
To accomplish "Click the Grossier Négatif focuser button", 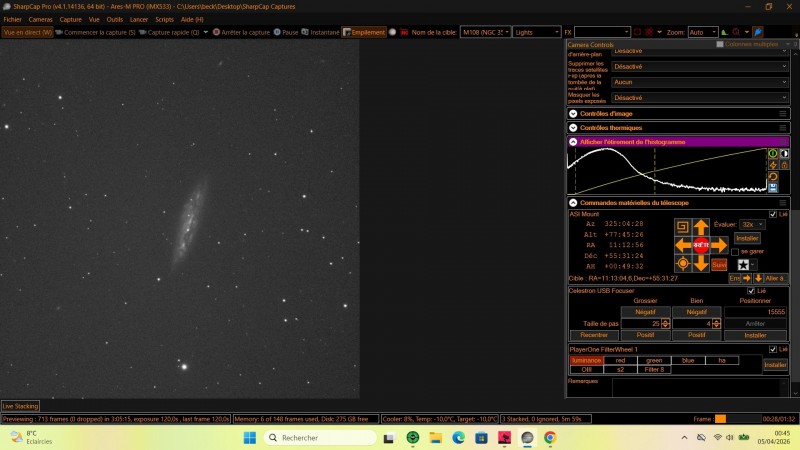I will (645, 312).
